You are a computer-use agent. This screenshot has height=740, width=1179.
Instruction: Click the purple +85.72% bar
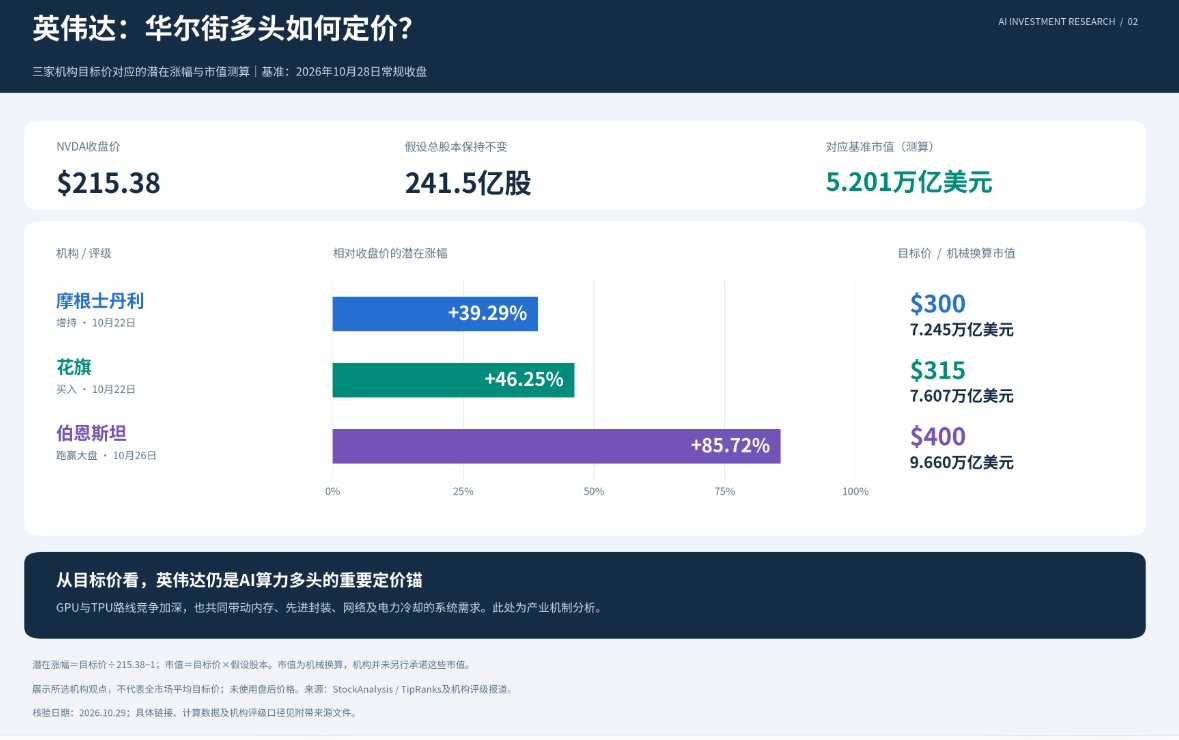click(556, 446)
